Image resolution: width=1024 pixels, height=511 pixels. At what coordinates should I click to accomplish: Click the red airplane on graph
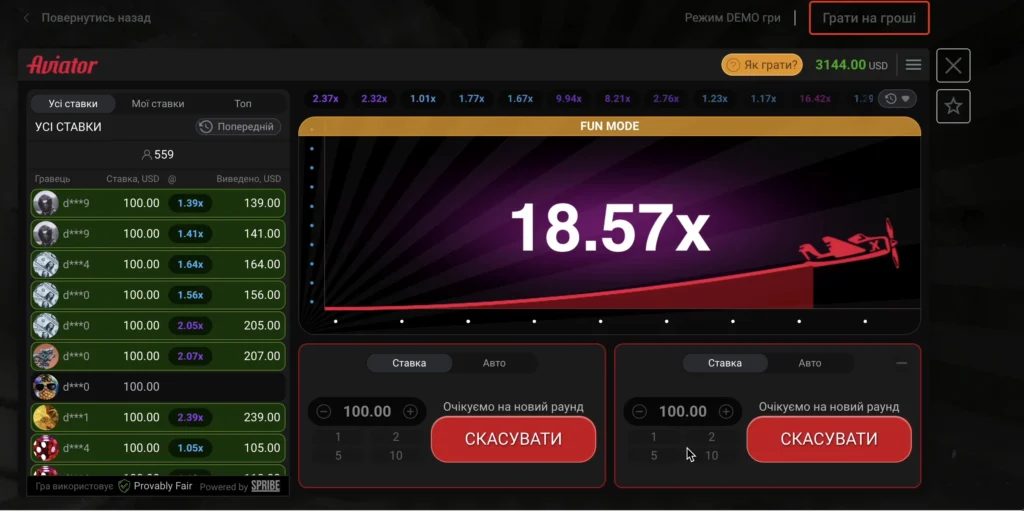pyautogui.click(x=850, y=246)
